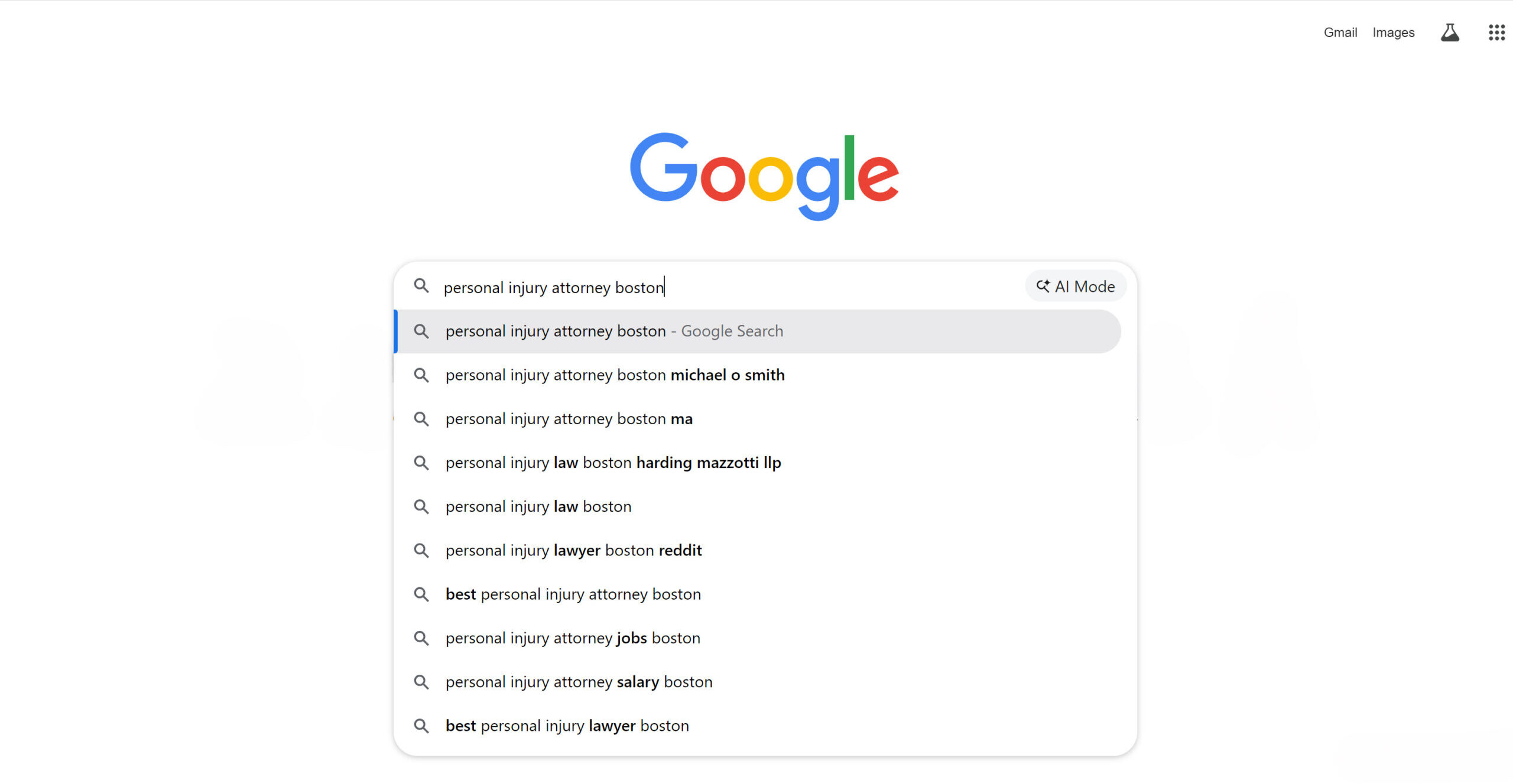Select the highlighted 'personal injury attorney boston - Google Search' suggestion
Screen dimensions: 1513x784
[x=614, y=331]
